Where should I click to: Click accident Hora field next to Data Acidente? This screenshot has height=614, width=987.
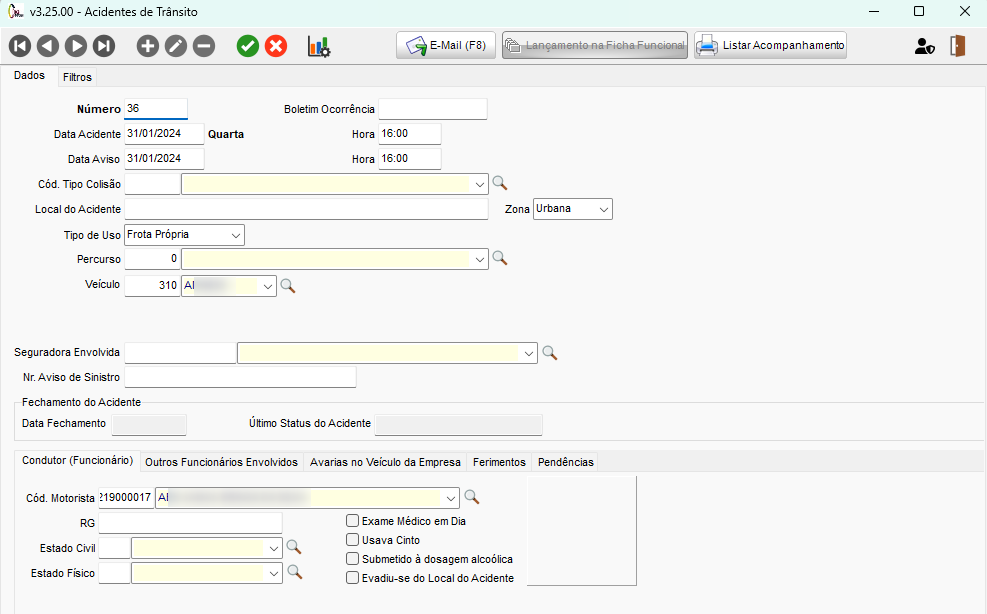pyautogui.click(x=410, y=134)
